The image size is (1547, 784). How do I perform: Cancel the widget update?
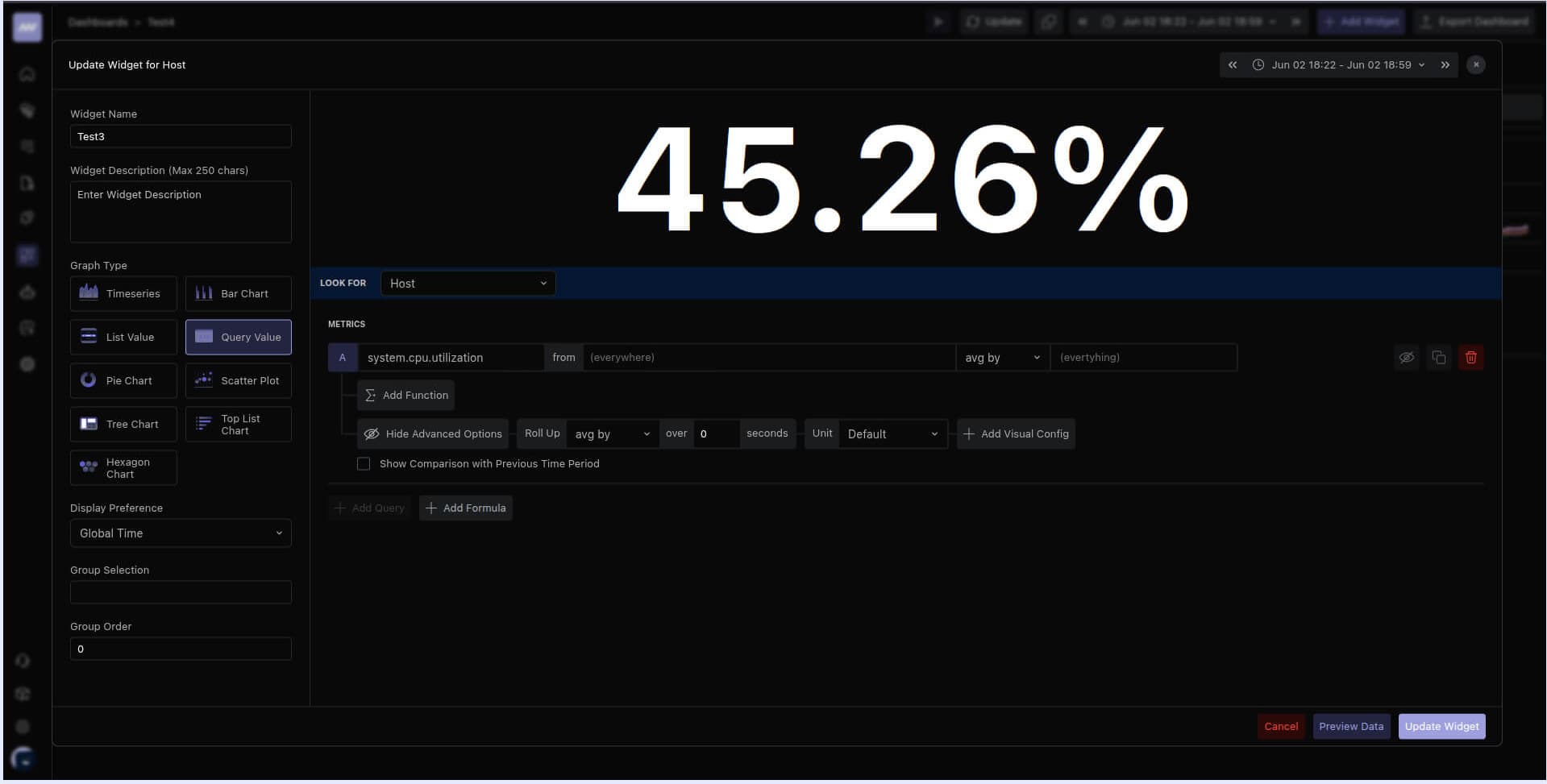(1281, 726)
